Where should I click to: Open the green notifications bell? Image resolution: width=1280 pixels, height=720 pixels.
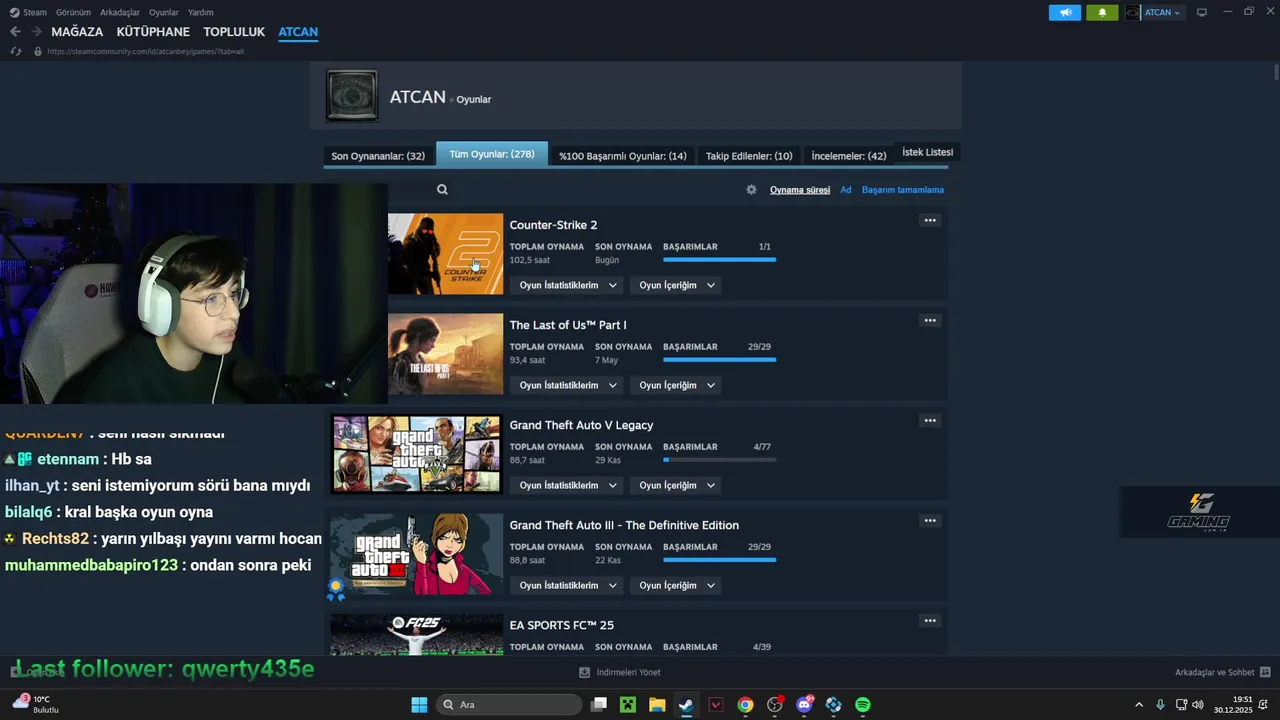tap(1102, 12)
